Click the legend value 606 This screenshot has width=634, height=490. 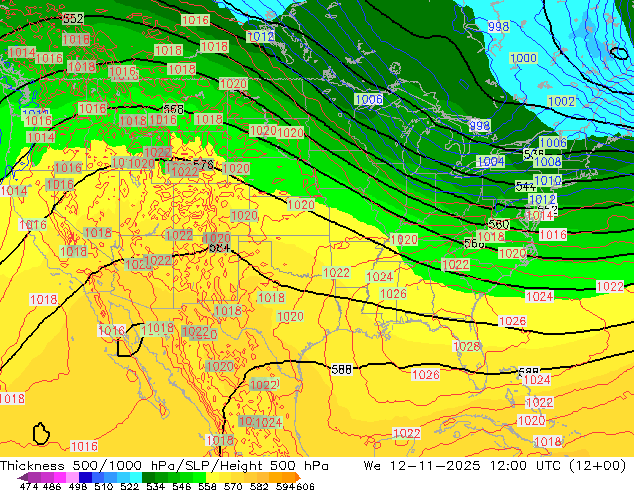click(x=305, y=486)
